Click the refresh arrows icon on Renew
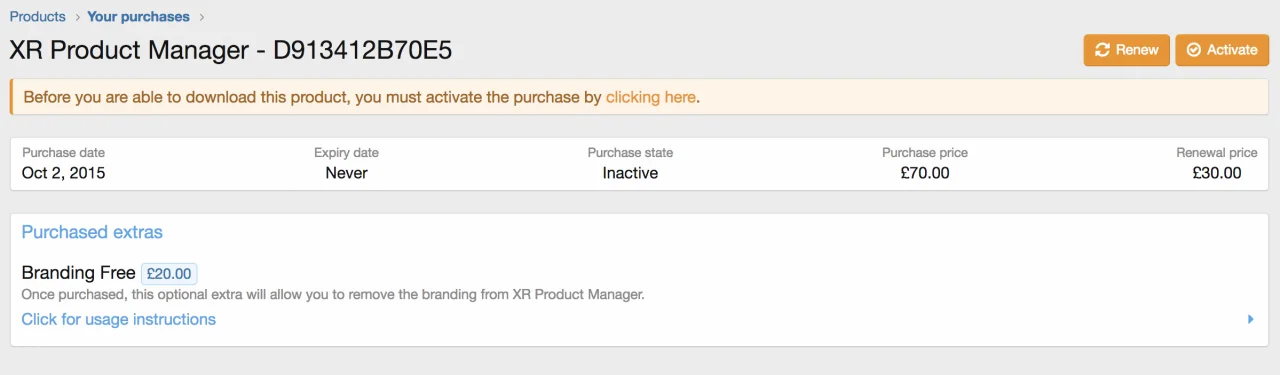The height and width of the screenshot is (375, 1280). pos(1102,50)
